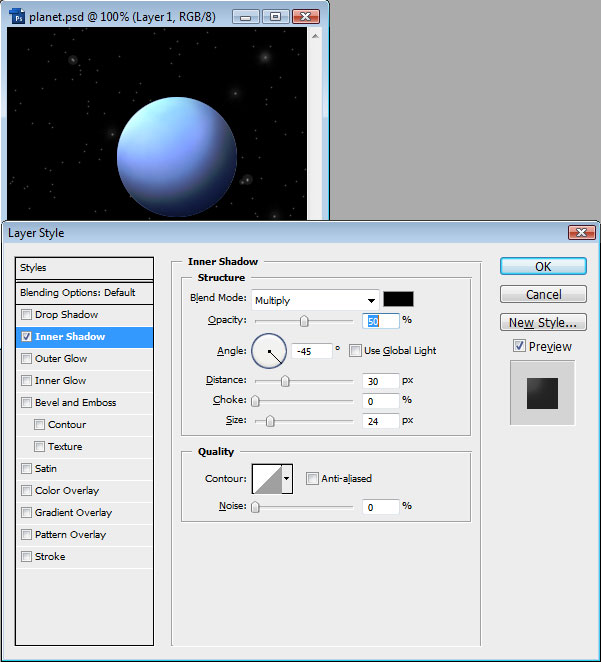This screenshot has width=601, height=662.
Task: Click the OK button
Action: [543, 266]
